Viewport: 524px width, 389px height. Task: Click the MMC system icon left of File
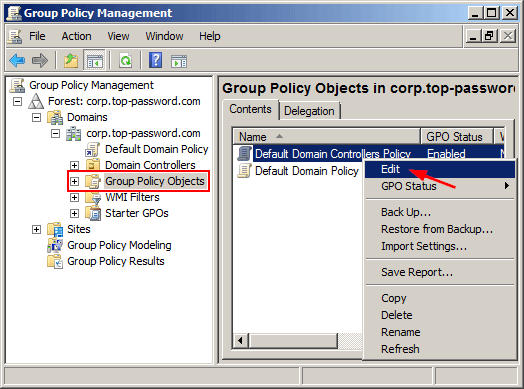tap(15, 36)
